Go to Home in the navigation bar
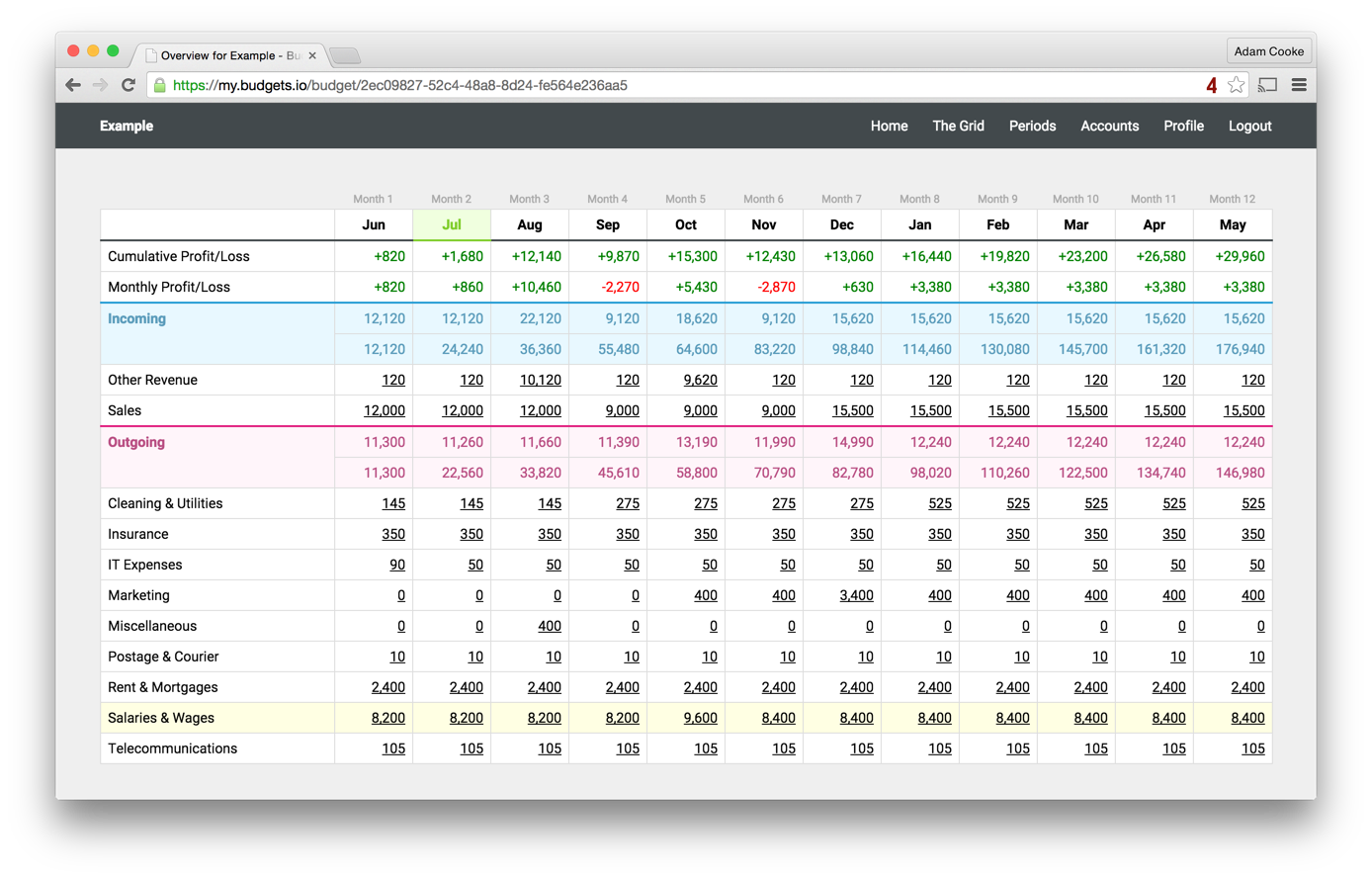1372x879 pixels. click(x=889, y=126)
